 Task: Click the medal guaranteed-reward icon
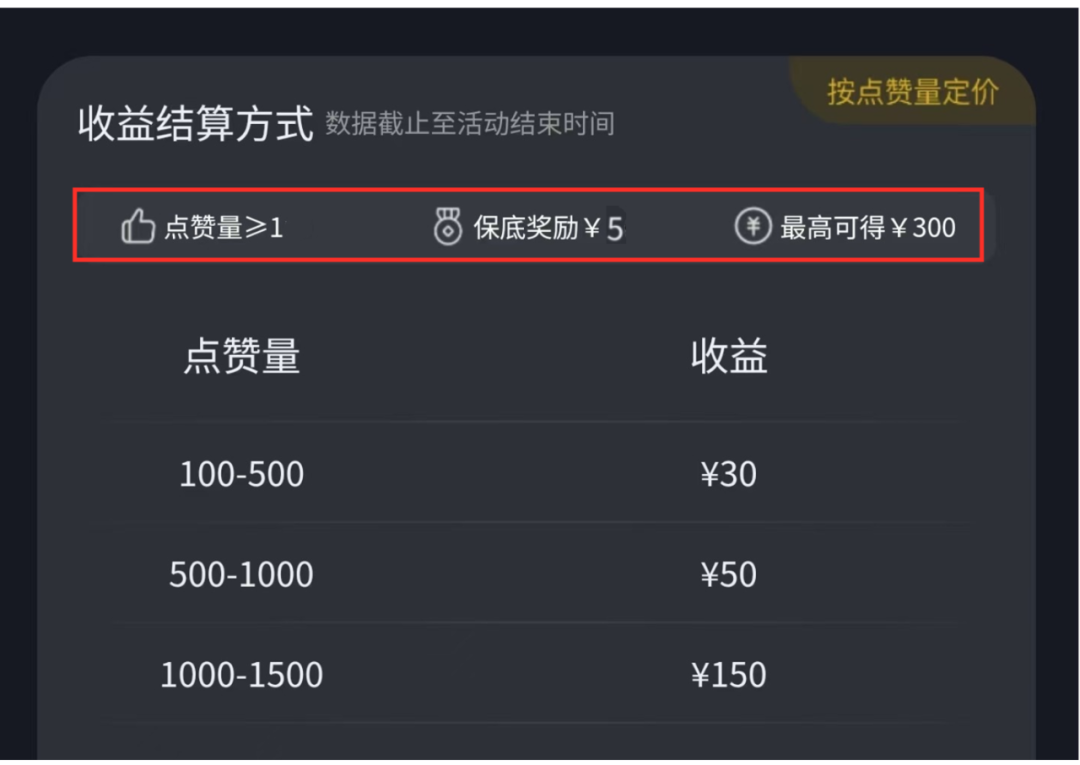tap(447, 227)
